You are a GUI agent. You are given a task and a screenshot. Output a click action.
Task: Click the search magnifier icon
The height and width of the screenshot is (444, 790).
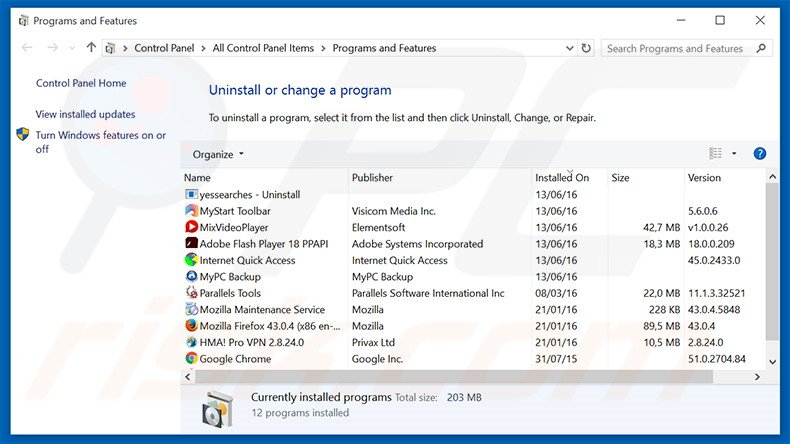[x=761, y=48]
